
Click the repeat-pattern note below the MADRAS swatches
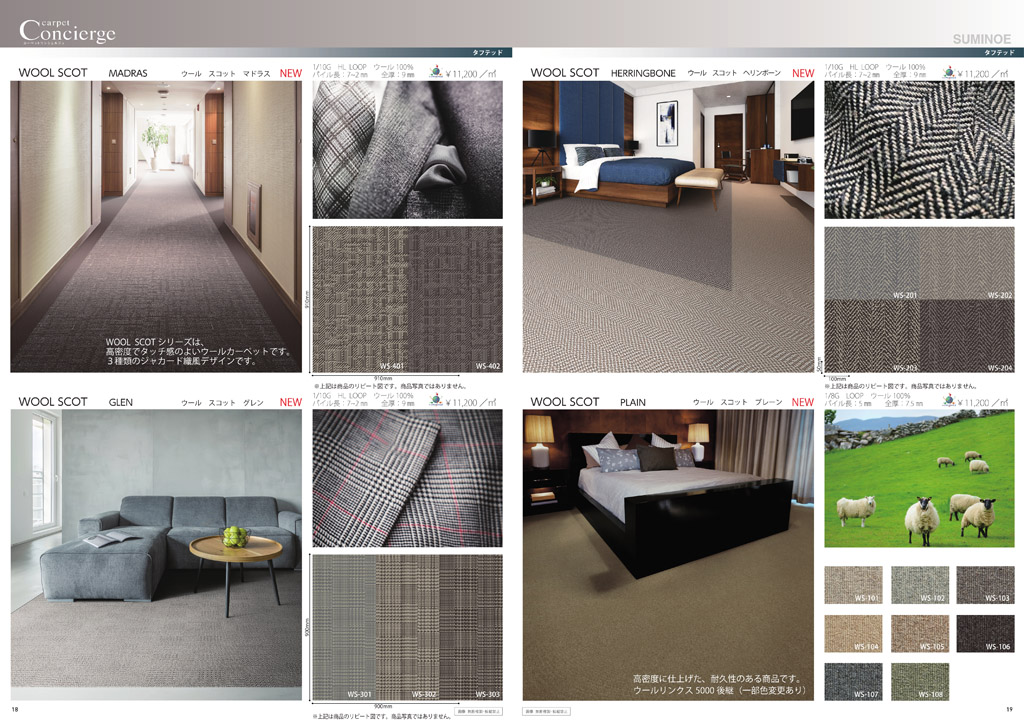[x=390, y=386]
